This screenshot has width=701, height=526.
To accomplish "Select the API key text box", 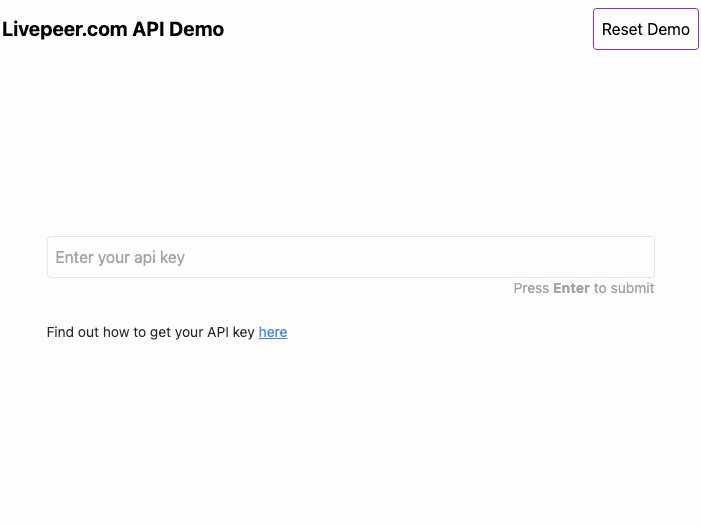I will point(350,257).
